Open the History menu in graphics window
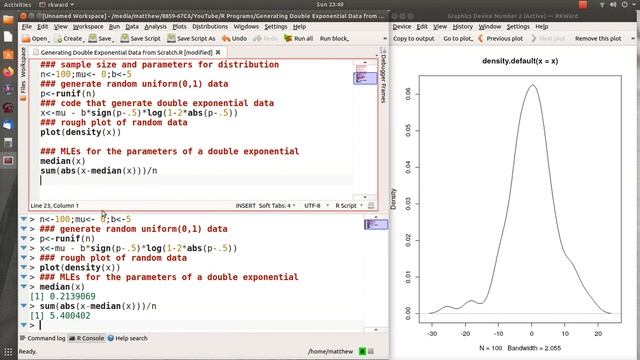Viewport: 640px width, 360px height. pyautogui.click(x=462, y=27)
